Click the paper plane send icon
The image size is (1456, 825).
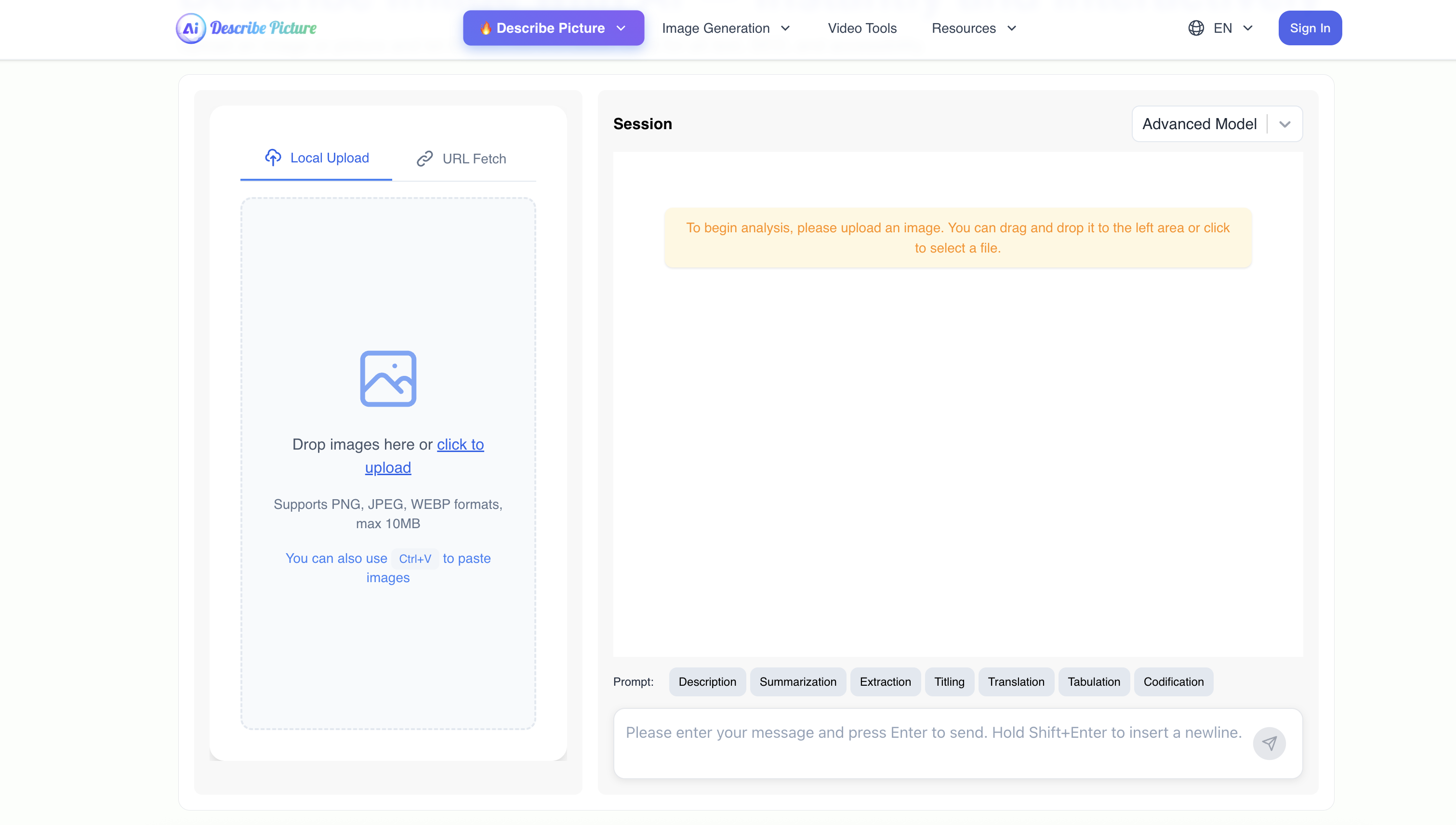(1269, 743)
